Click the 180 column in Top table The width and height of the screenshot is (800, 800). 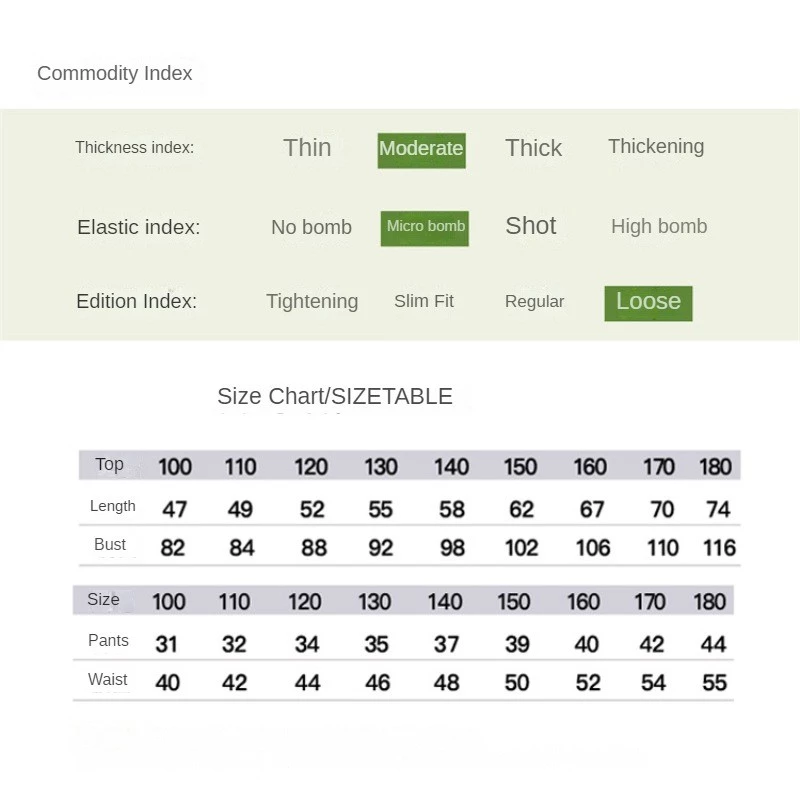coord(715,467)
